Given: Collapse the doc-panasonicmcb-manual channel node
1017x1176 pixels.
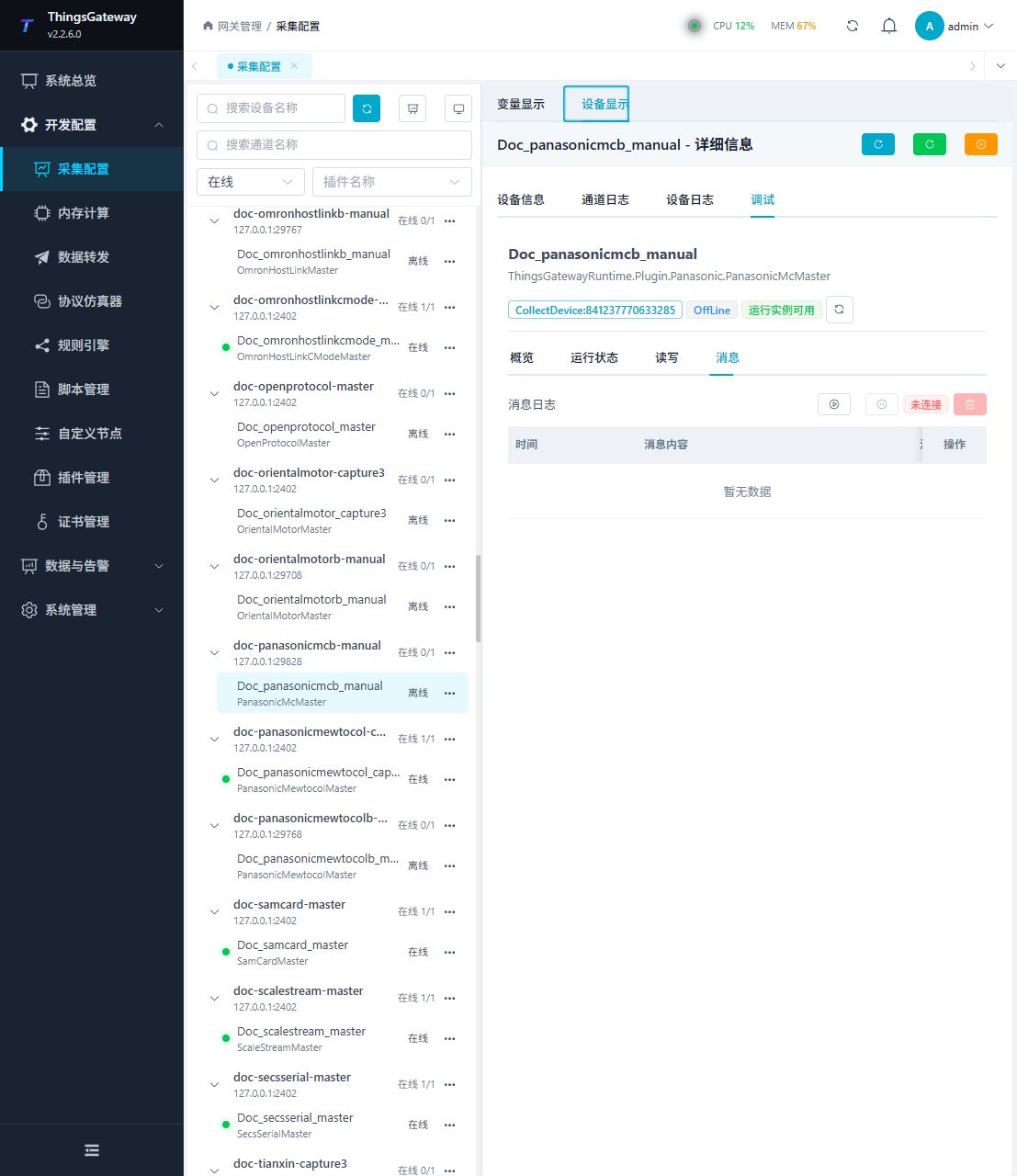Looking at the screenshot, I should 214,653.
